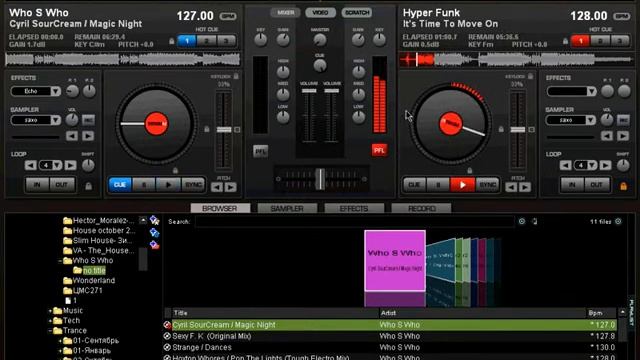The height and width of the screenshot is (360, 640).
Task: Click the right deck jog wheel center
Action: [451, 124]
